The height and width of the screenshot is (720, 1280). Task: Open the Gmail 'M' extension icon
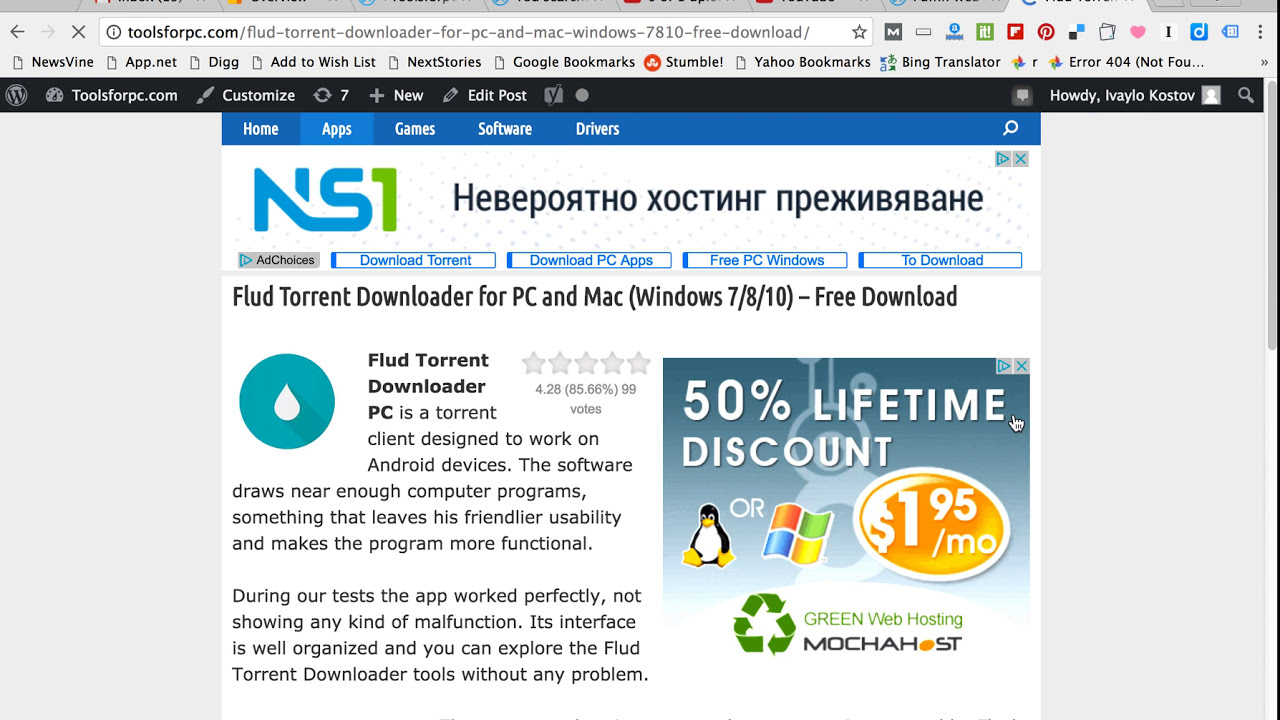coord(893,32)
